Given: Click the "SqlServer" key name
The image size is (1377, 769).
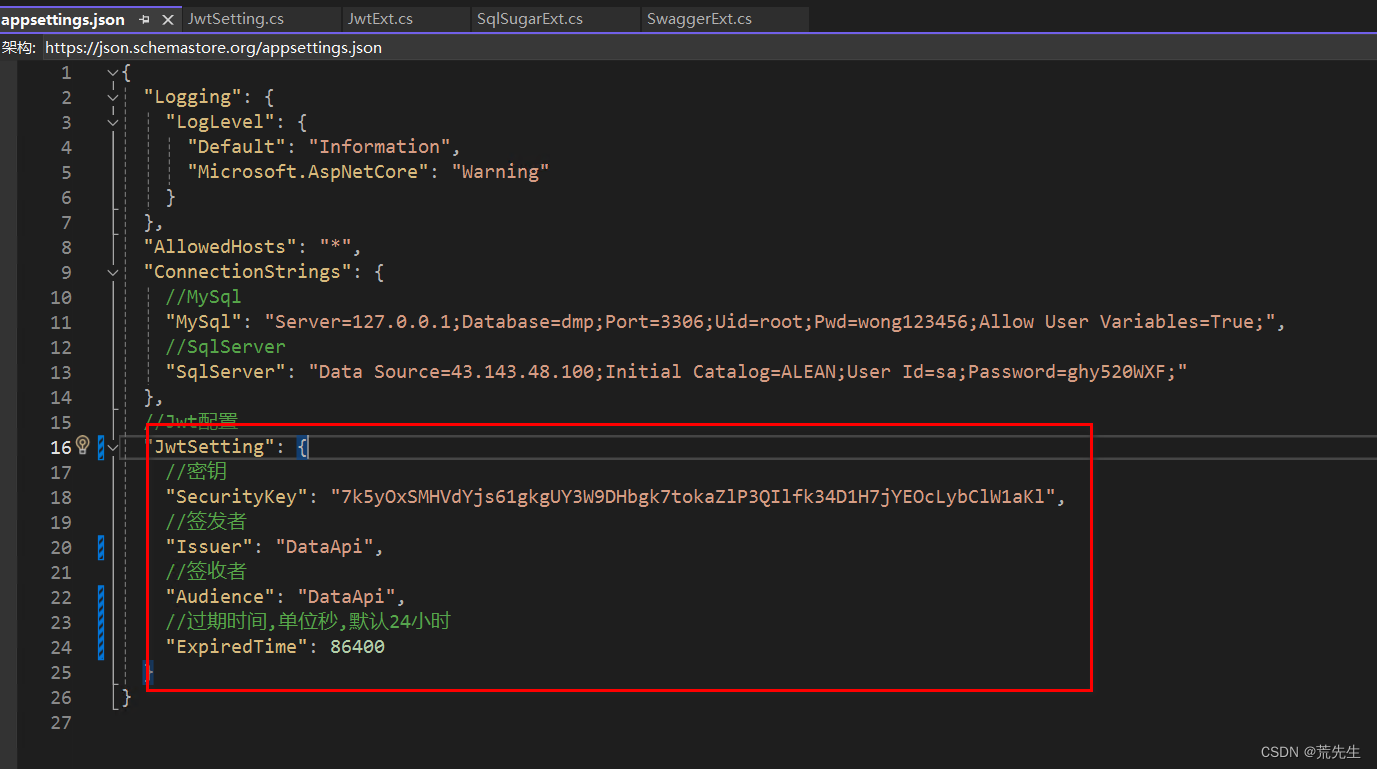Looking at the screenshot, I should pyautogui.click(x=225, y=372).
